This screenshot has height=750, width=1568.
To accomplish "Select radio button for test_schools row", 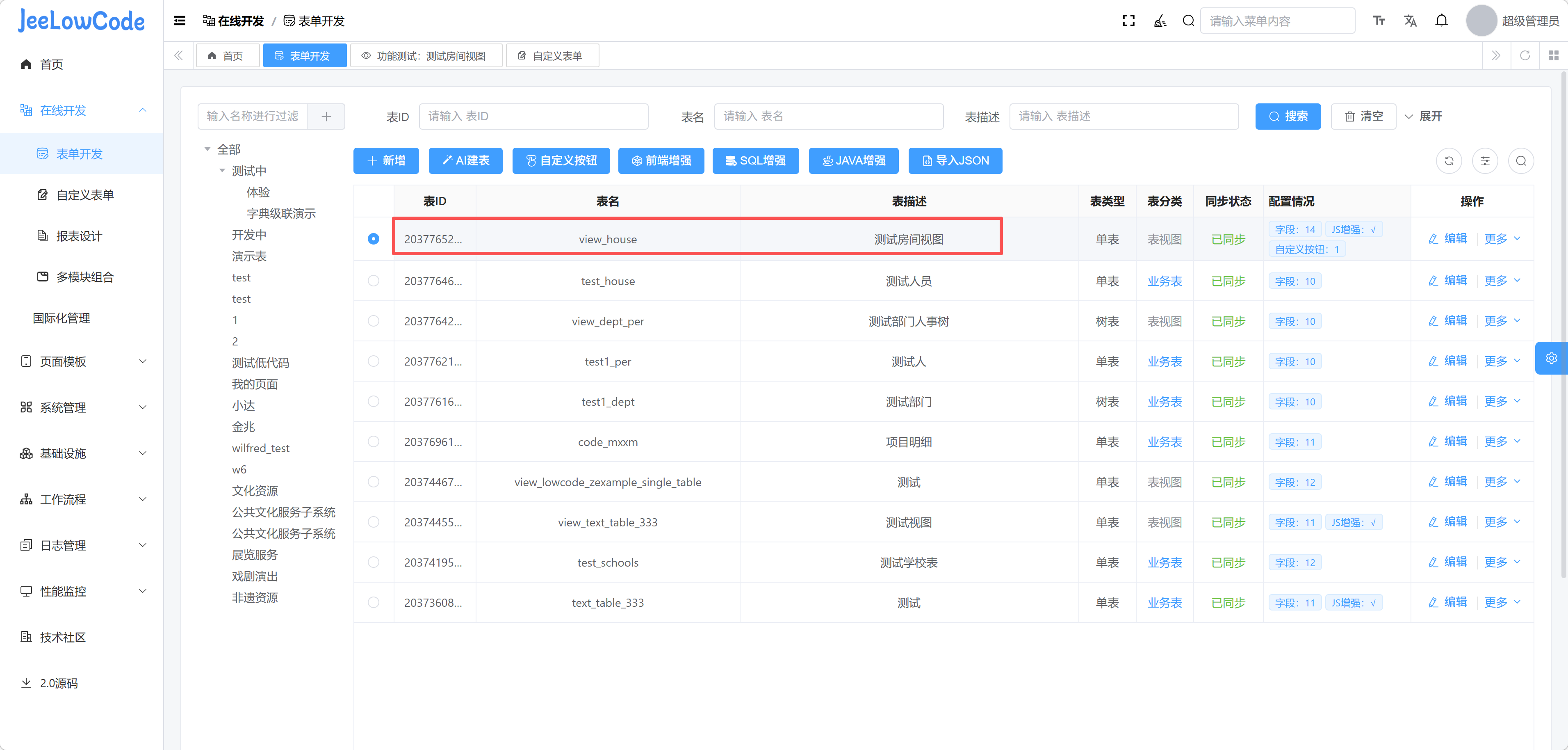I will click(373, 562).
